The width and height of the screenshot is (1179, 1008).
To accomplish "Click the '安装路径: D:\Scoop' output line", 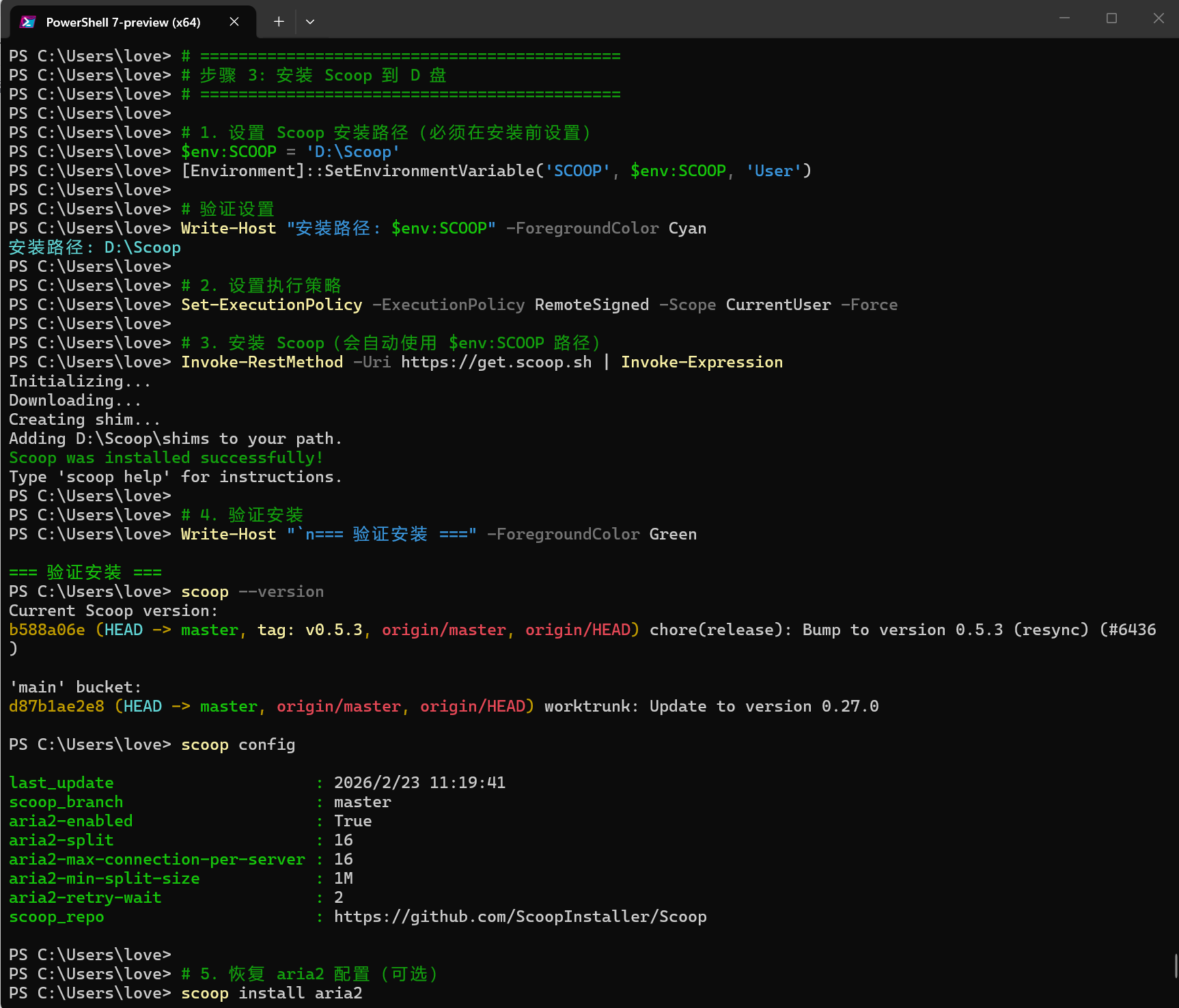I will pyautogui.click(x=95, y=247).
